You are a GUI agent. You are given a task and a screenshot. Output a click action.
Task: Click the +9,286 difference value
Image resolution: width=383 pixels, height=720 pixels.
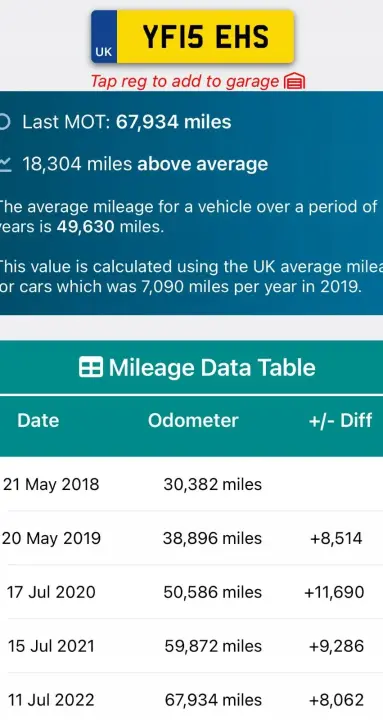point(337,646)
